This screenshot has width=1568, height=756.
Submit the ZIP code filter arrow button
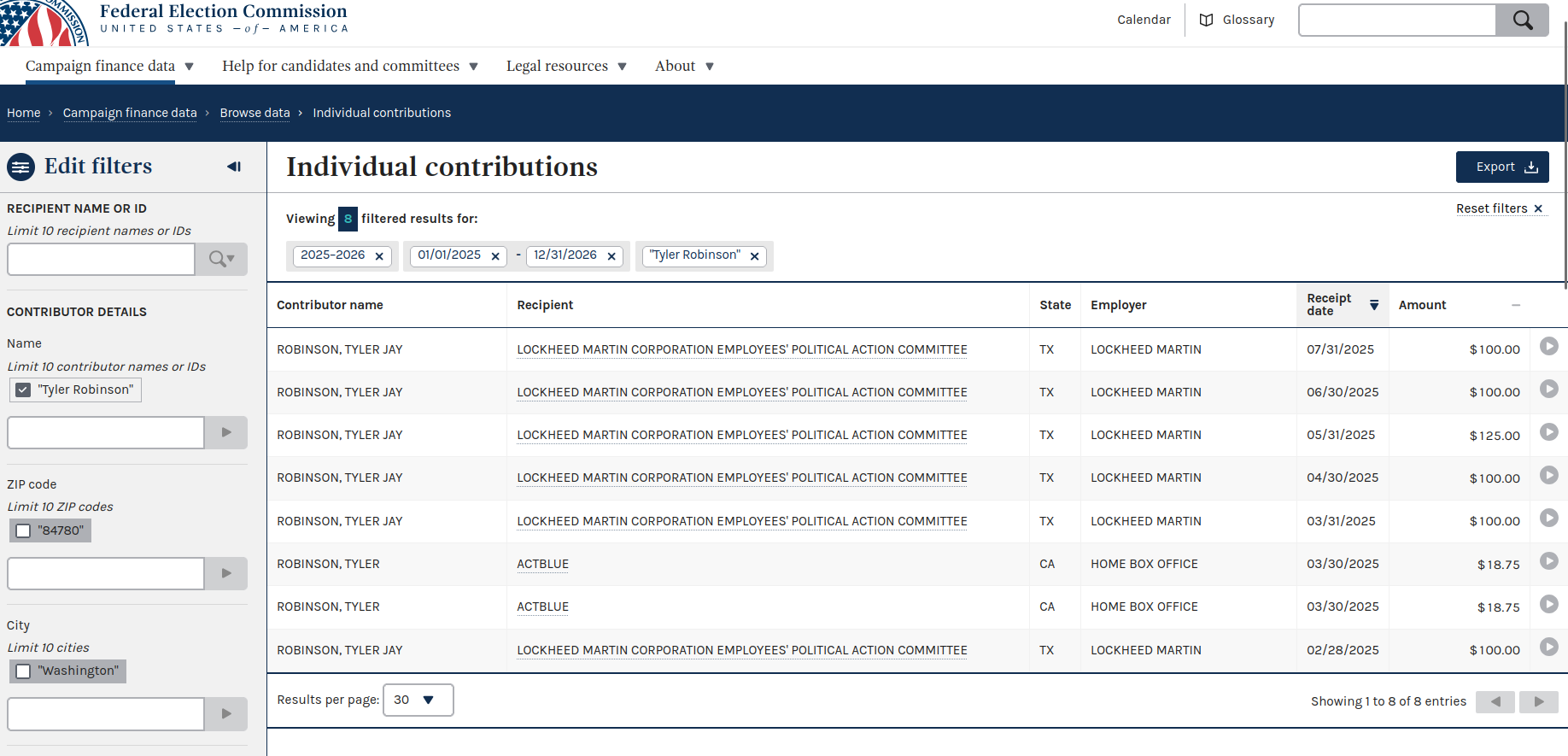pyautogui.click(x=226, y=573)
